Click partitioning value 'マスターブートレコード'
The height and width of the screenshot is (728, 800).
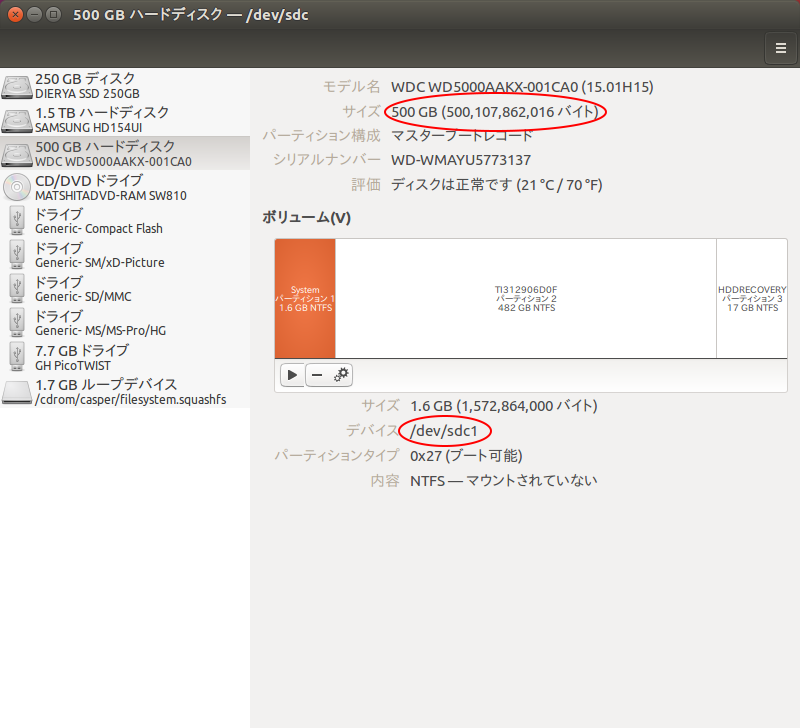point(462,136)
